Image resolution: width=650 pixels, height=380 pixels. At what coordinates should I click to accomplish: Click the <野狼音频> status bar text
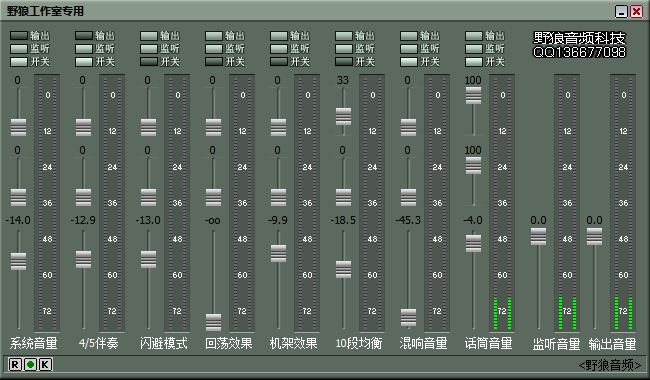pyautogui.click(x=610, y=365)
